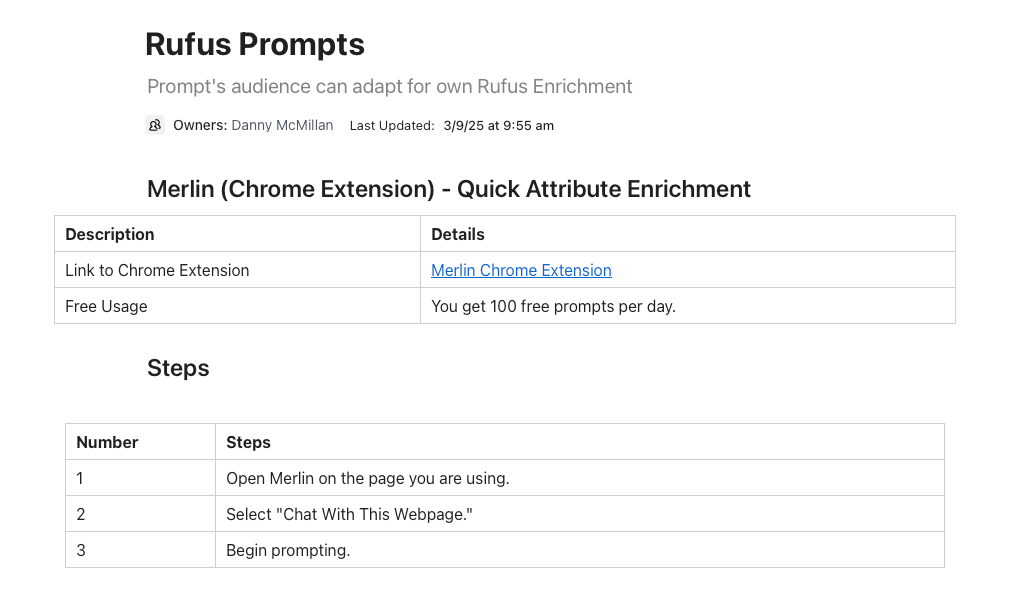The height and width of the screenshot is (594, 1010).
Task: Click the Details column header
Action: tap(458, 234)
